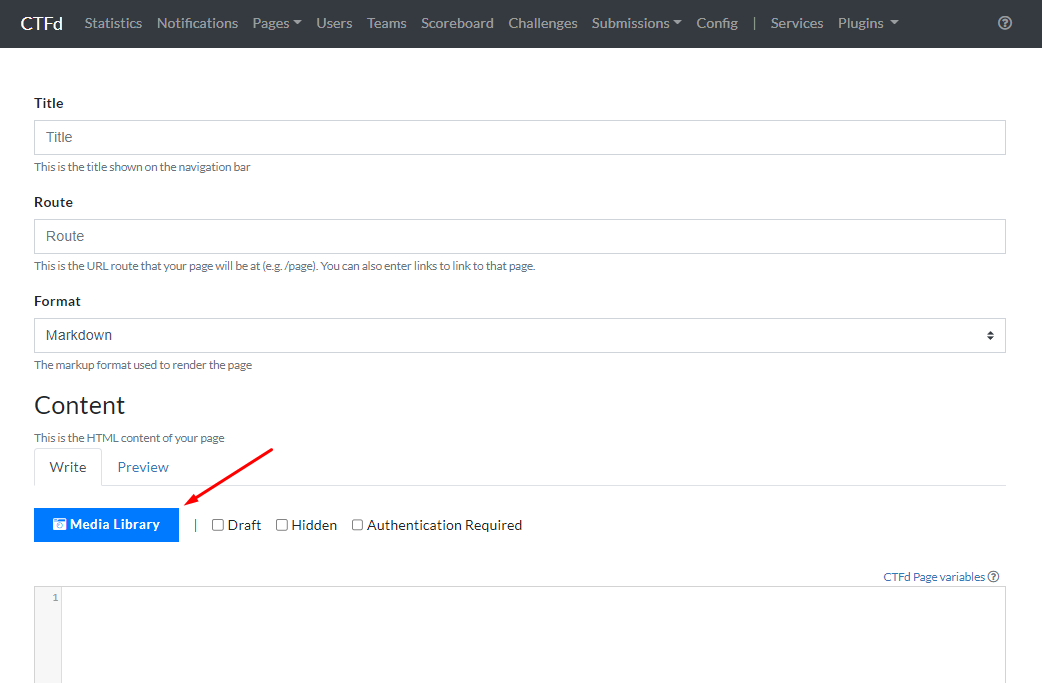Viewport: 1042px width, 683px height.
Task: Navigate to Challenges
Action: point(542,23)
